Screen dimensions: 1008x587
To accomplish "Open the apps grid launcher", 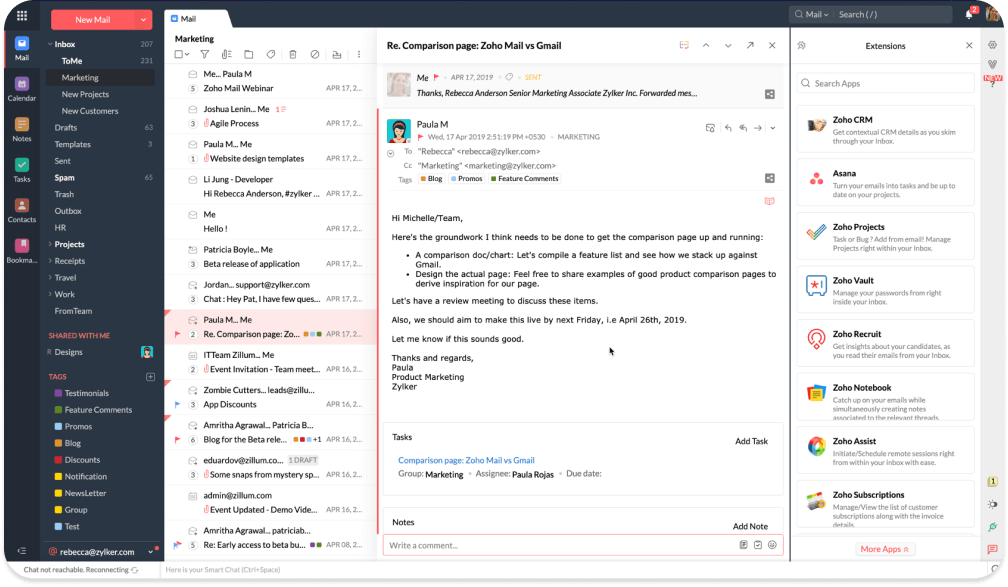I will click(22, 16).
